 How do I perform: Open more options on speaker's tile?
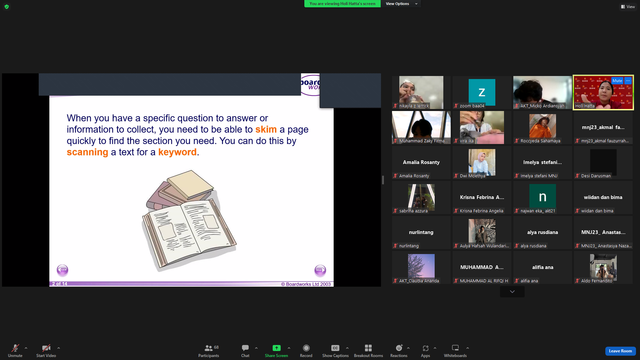[628, 81]
